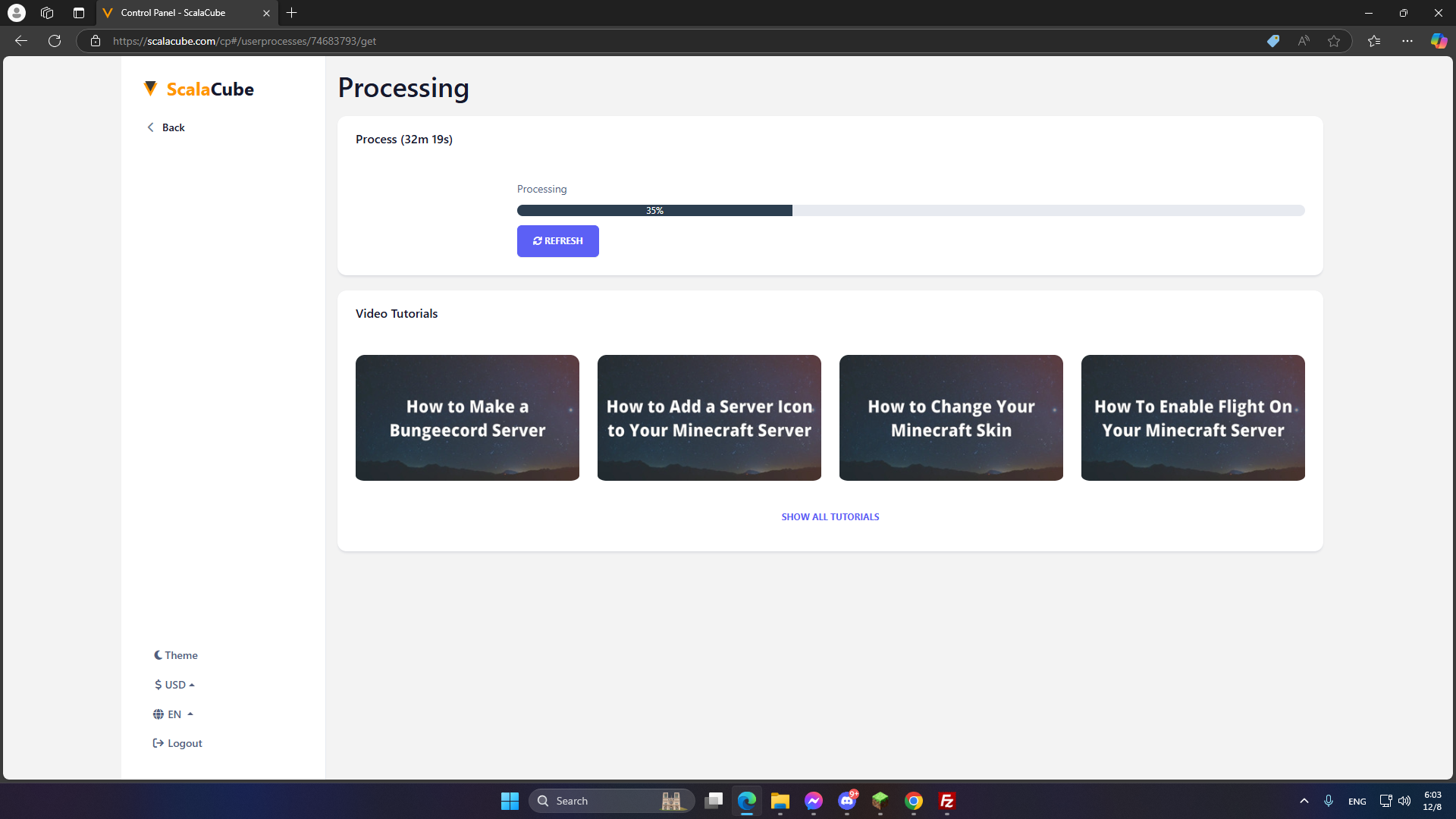Screen dimensions: 1456x819
Task: Open the Add a Server Icon tutorial
Action: click(709, 418)
